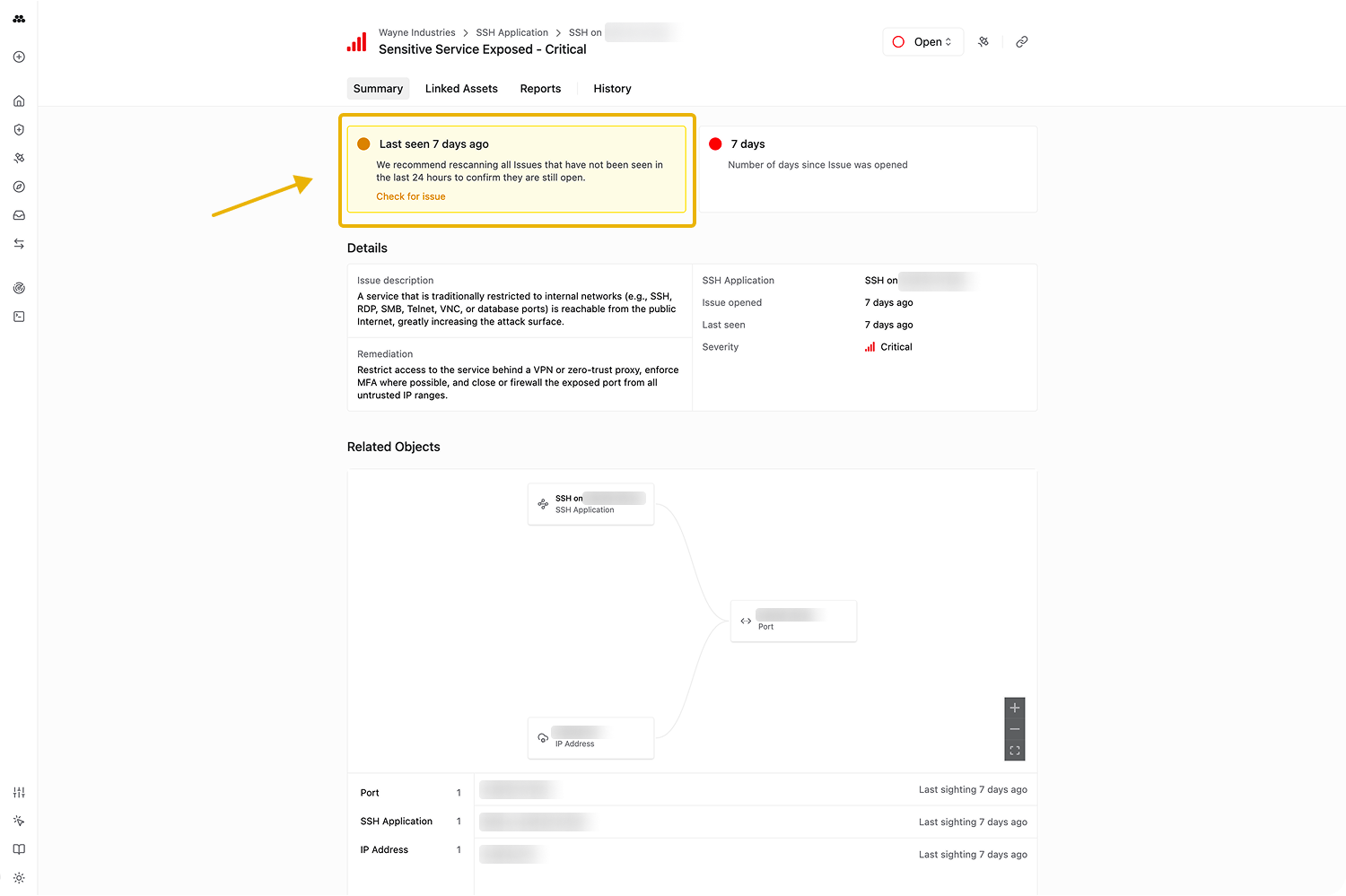Screen dimensions: 1346x896
Task: Click Wayne Industries in the breadcrumb
Action: (x=416, y=32)
